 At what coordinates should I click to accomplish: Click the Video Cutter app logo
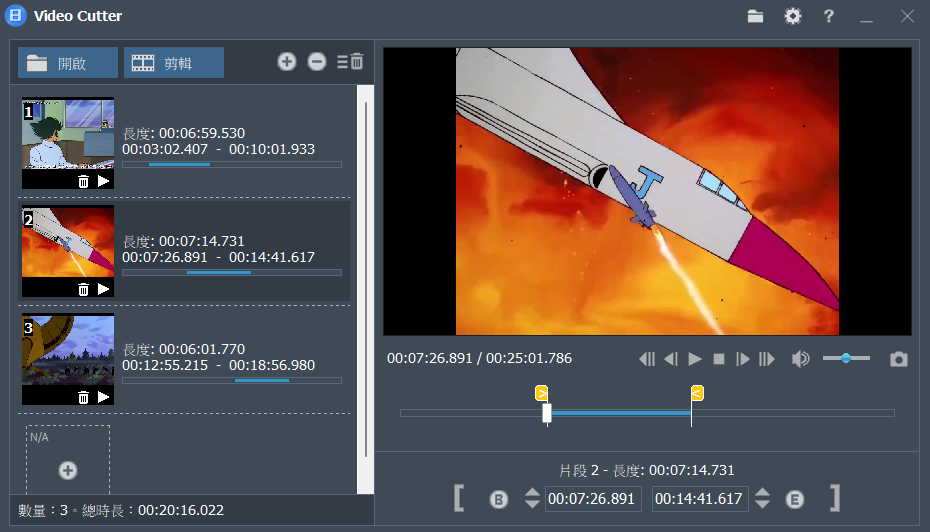click(15, 15)
